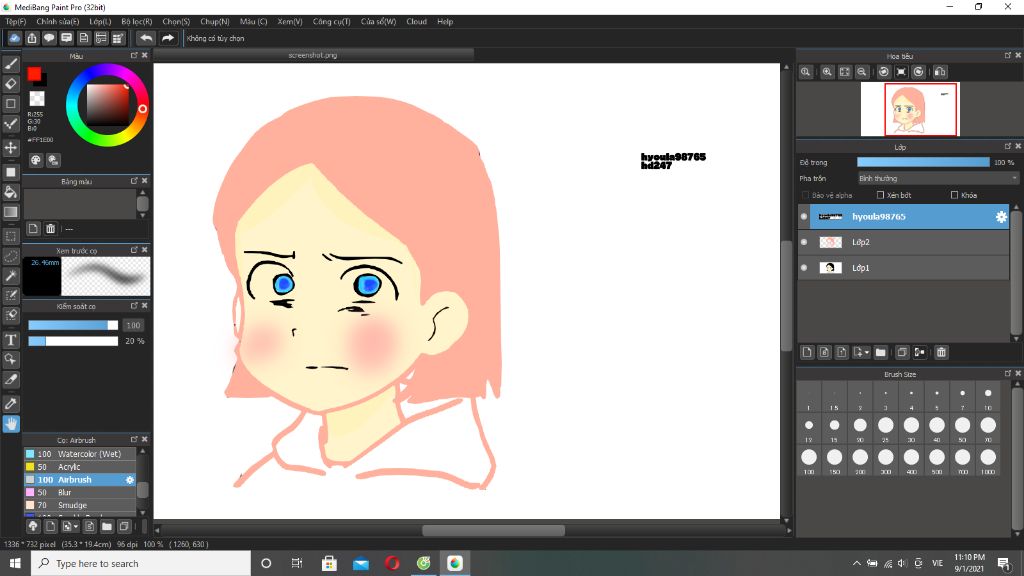
Task: Open the Lớp(L) menu
Action: 100,22
